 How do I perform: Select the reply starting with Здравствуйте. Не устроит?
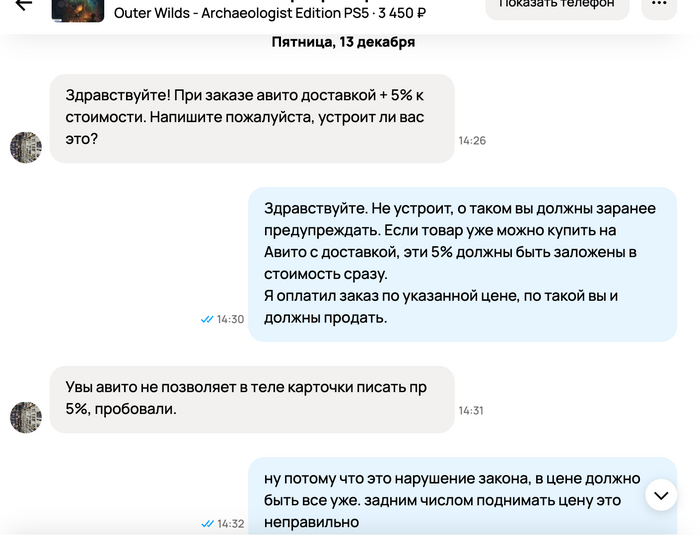coord(462,263)
